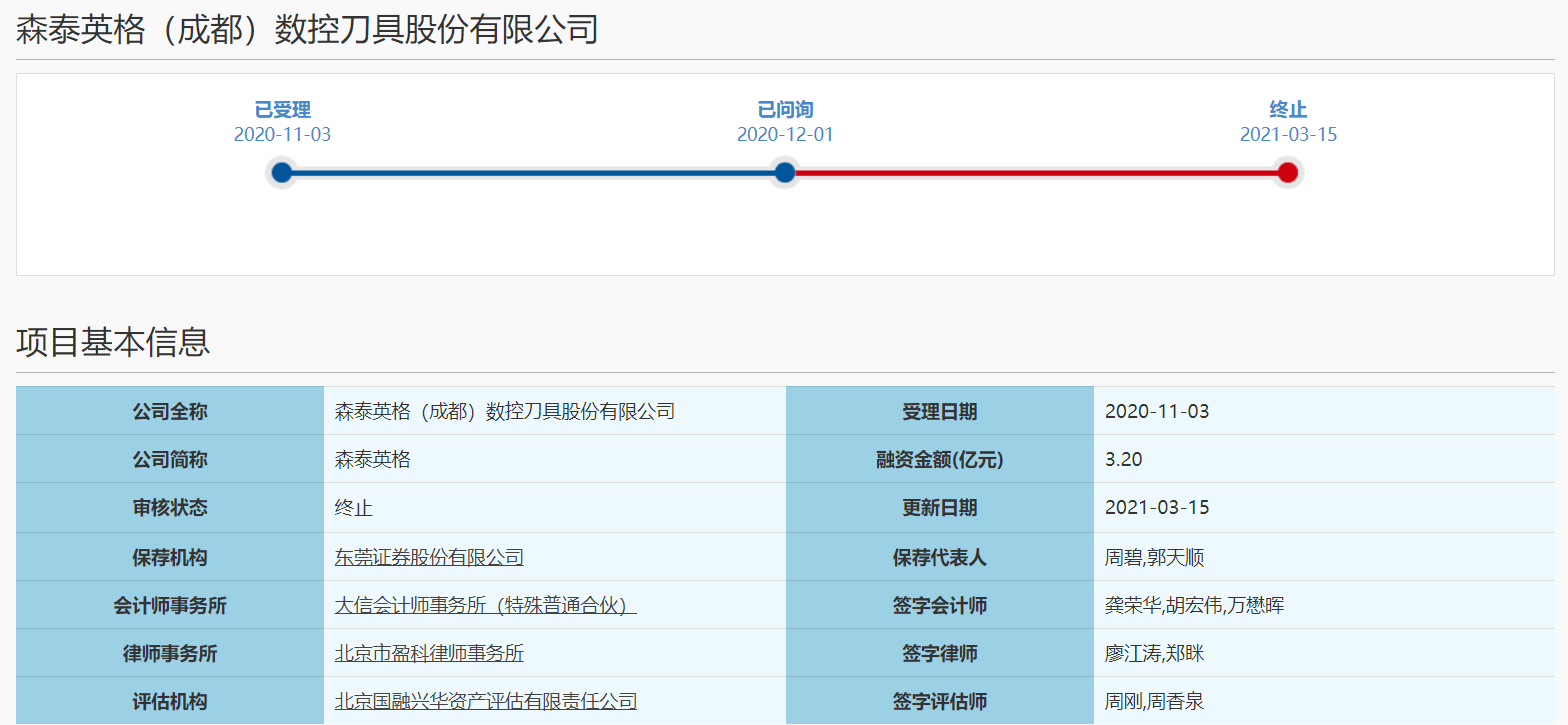
Task: Click the 已问询 timeline dot
Action: pyautogui.click(x=785, y=173)
